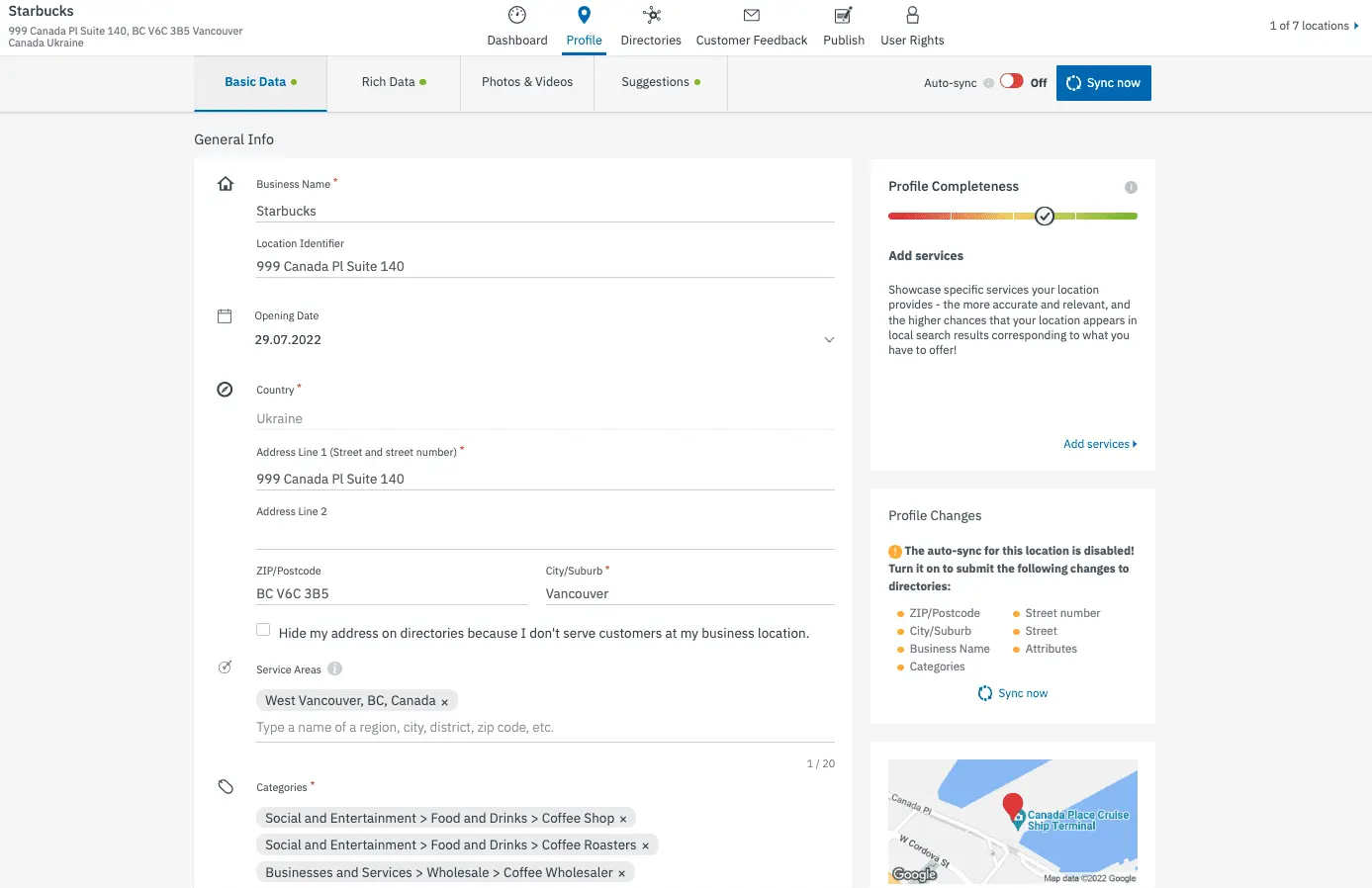The width and height of the screenshot is (1372, 888).
Task: Toggle the Auto-sync switch
Action: pyautogui.click(x=1011, y=81)
